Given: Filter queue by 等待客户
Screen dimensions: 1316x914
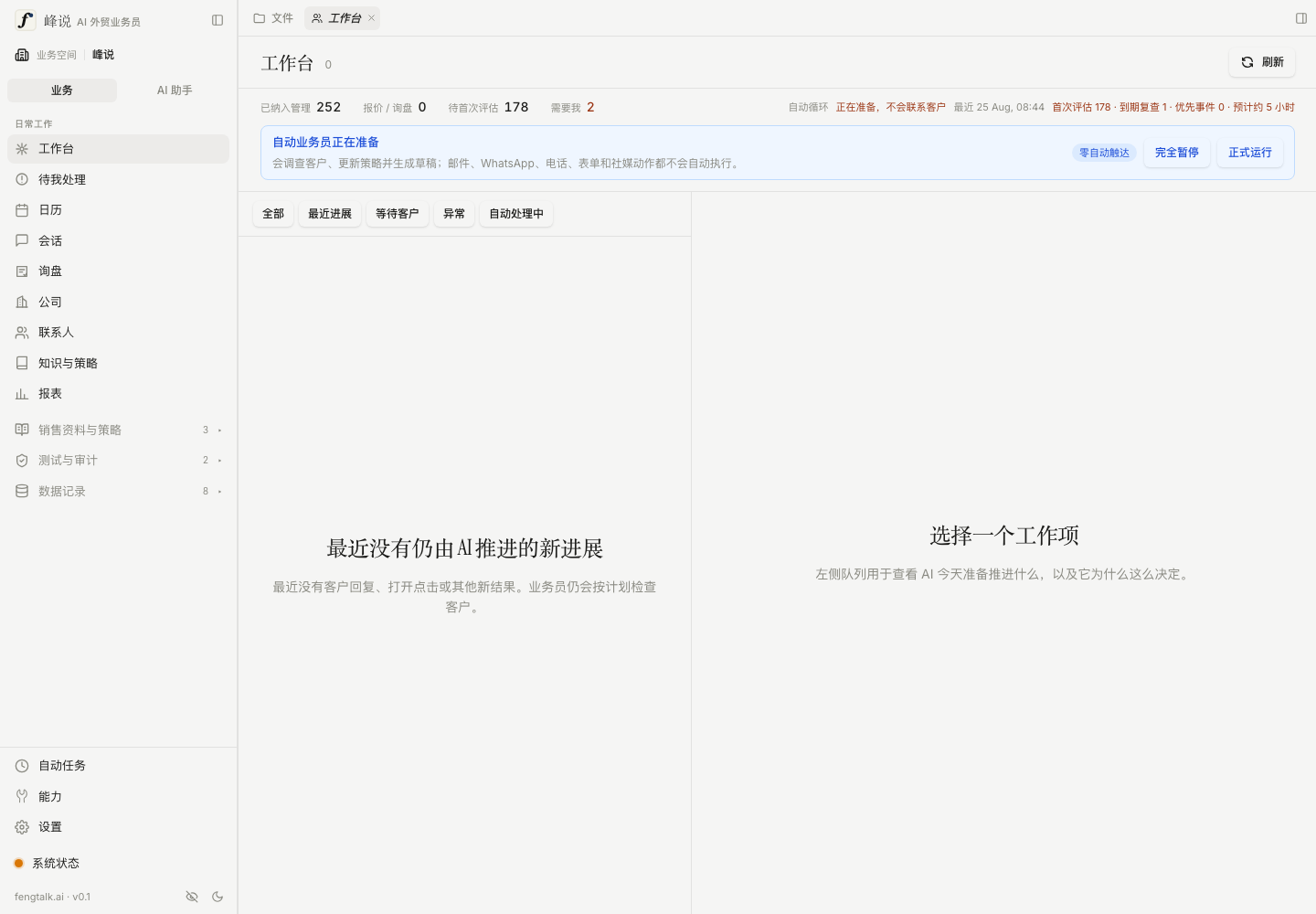Looking at the screenshot, I should point(398,214).
